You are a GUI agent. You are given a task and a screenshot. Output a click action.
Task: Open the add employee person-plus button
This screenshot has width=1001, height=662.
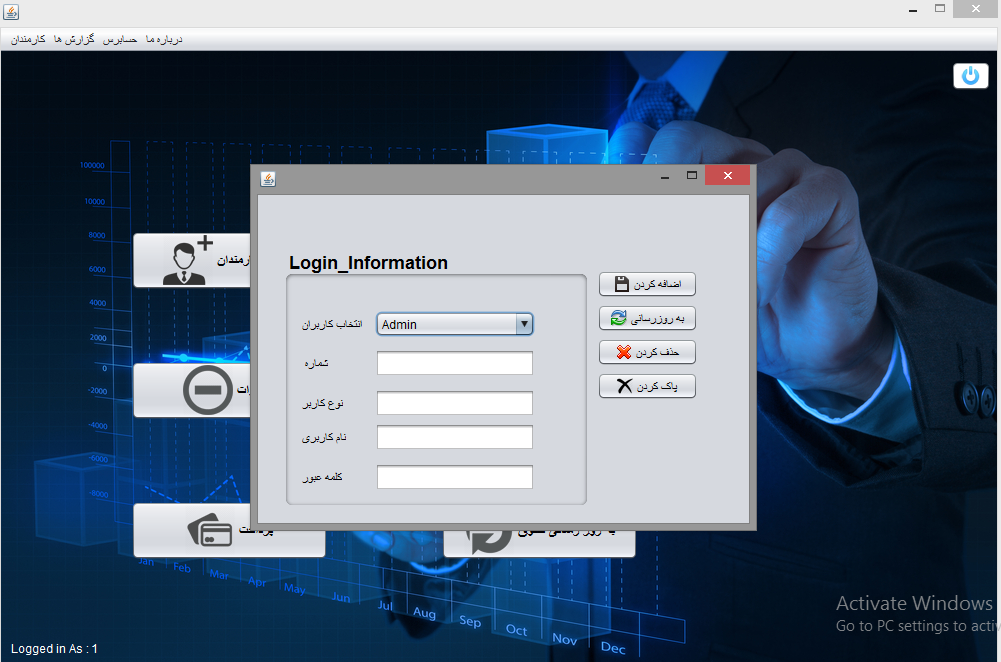coord(191,261)
